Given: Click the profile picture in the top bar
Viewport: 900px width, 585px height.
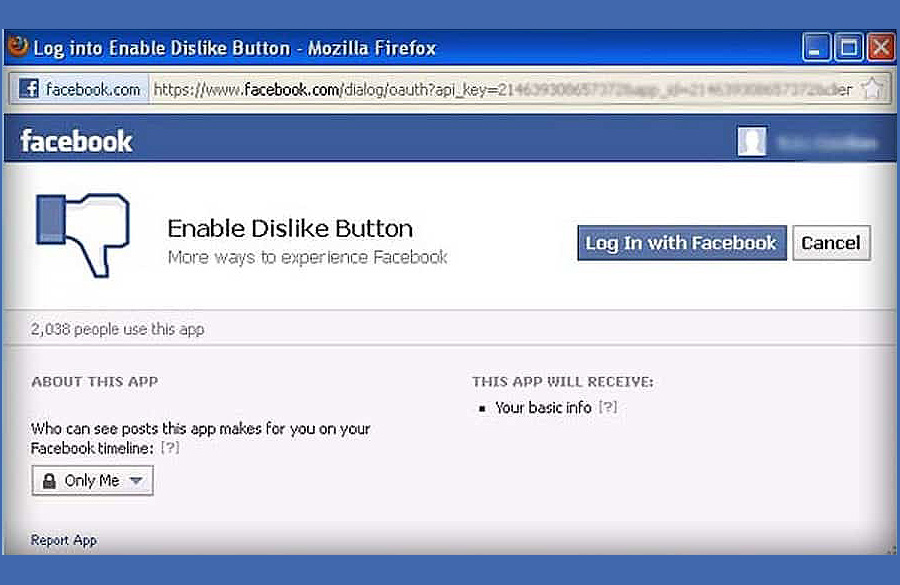Looking at the screenshot, I should (752, 141).
